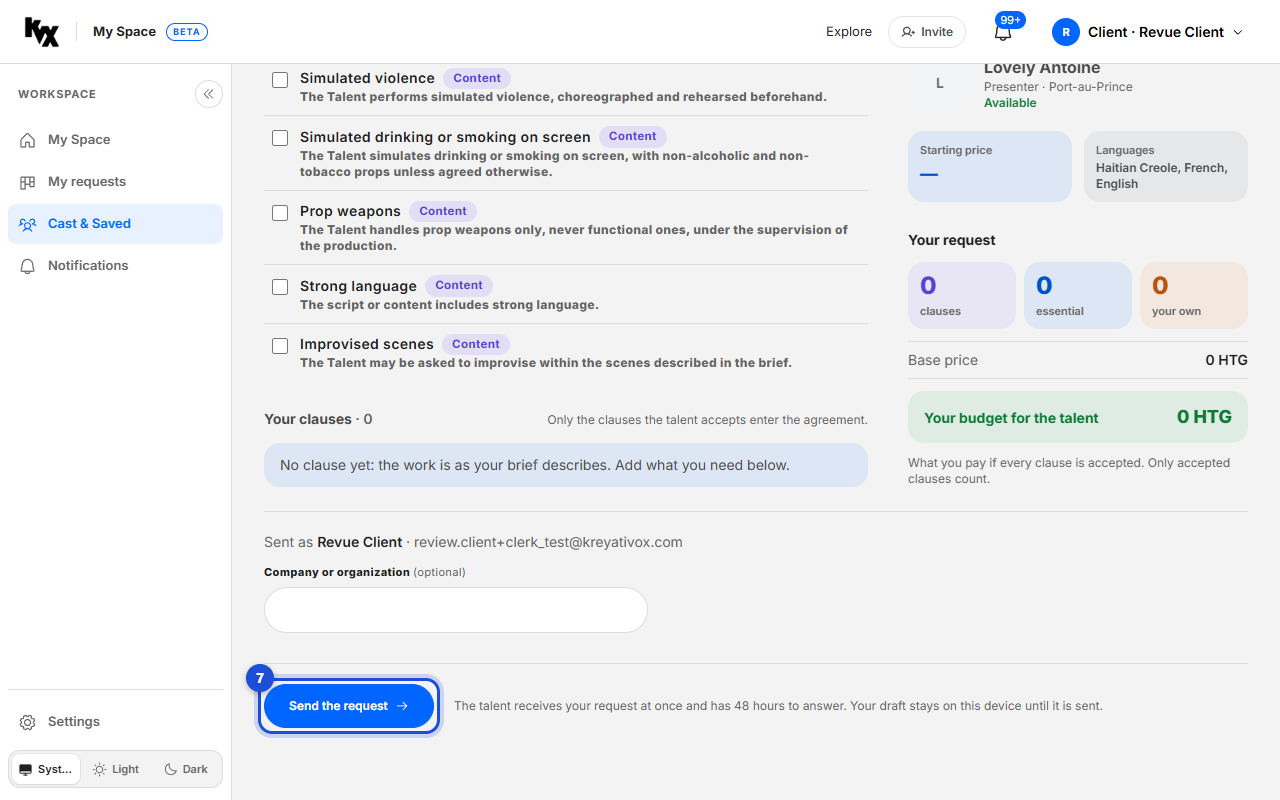
Task: Open My requests page
Action: [115, 182]
